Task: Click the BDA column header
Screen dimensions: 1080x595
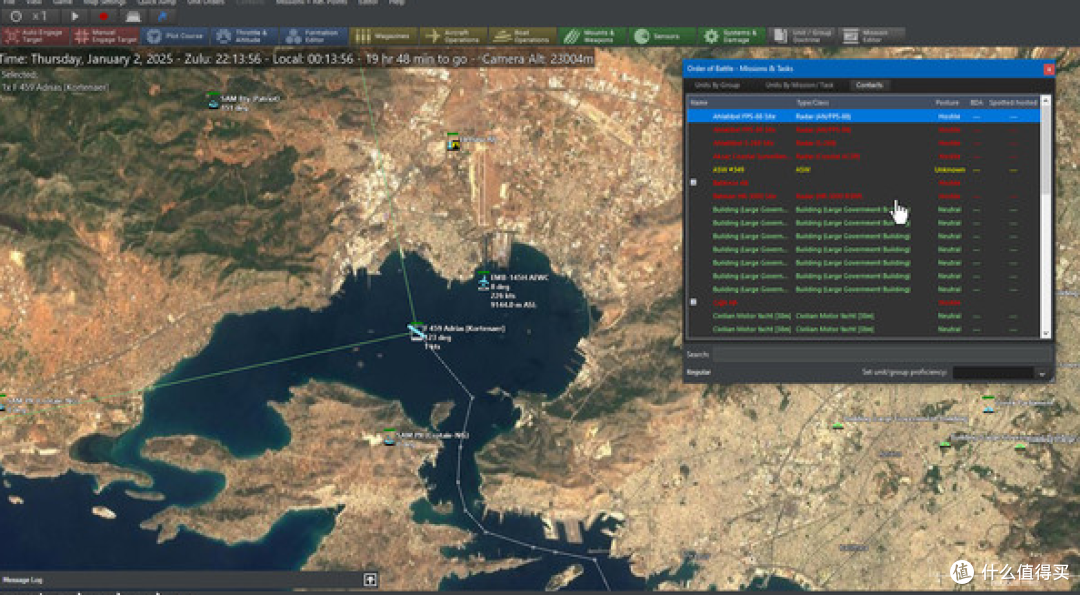Action: click(x=976, y=103)
